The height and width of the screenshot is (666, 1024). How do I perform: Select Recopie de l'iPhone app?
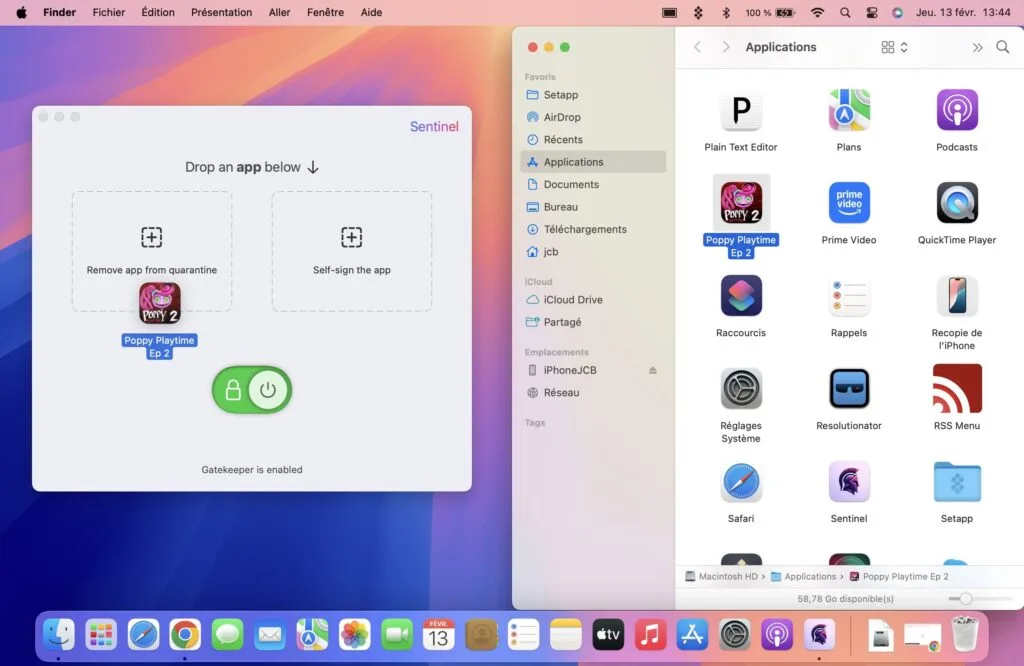point(957,296)
